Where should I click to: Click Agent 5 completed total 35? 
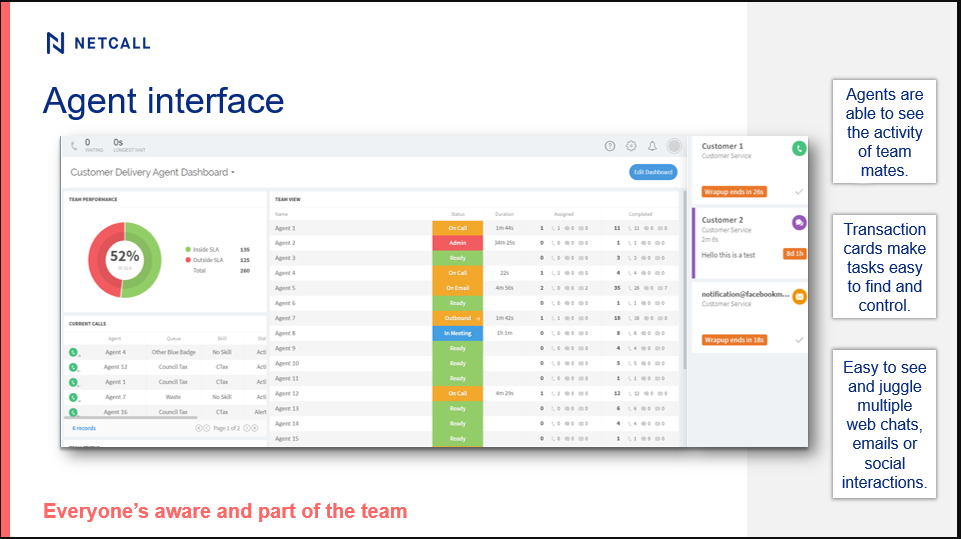617,288
